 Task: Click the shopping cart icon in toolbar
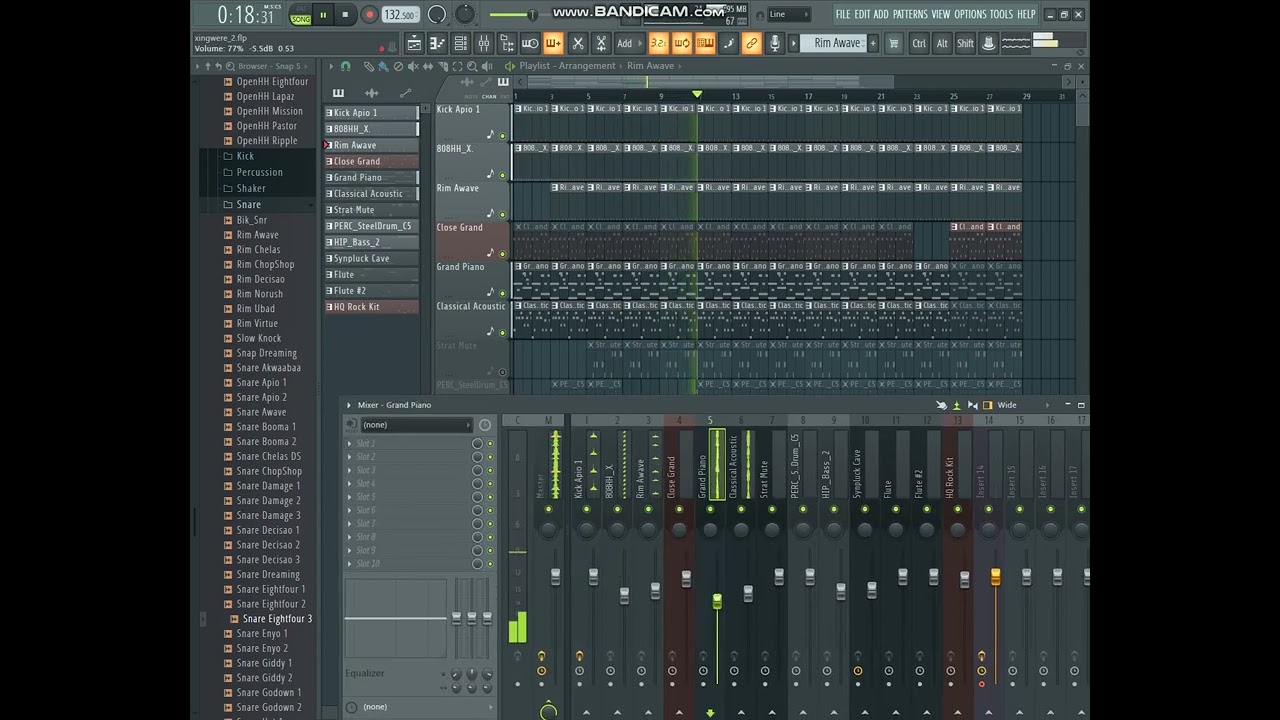895,43
